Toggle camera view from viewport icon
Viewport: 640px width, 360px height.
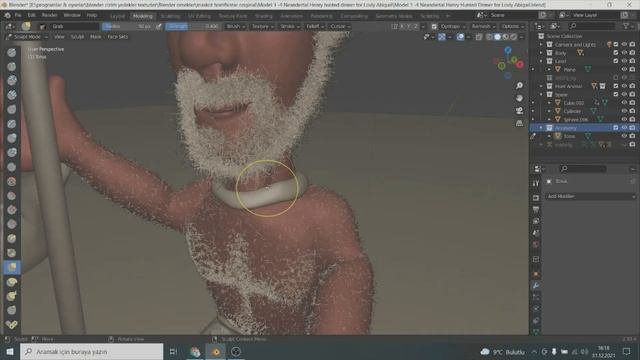point(519,111)
